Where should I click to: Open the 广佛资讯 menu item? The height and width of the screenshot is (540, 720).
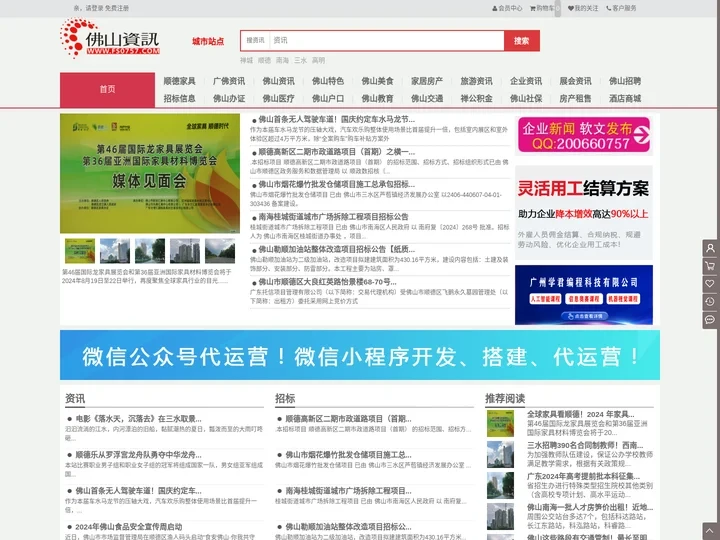pyautogui.click(x=229, y=81)
